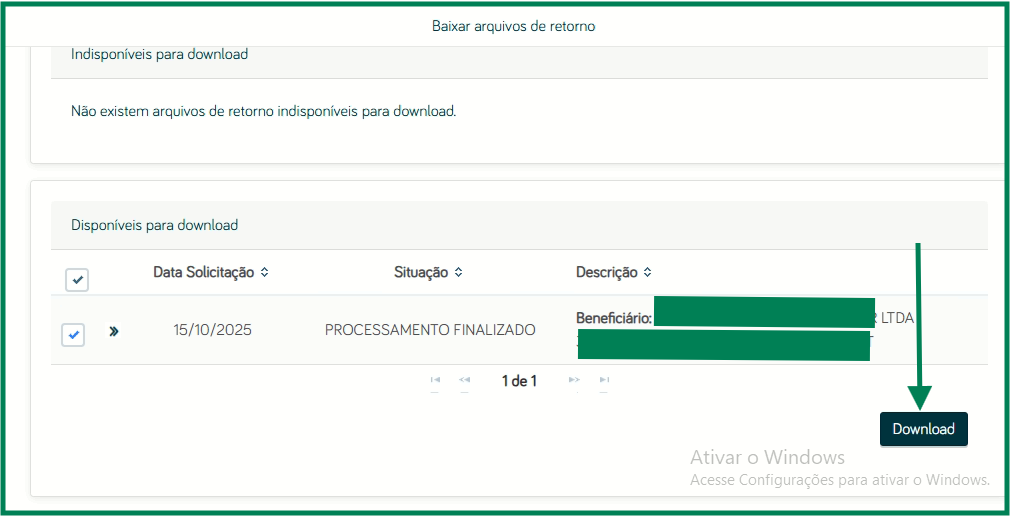Click sort arrows beside Descrição
The width and height of the screenshot is (1010, 516).
647,272
